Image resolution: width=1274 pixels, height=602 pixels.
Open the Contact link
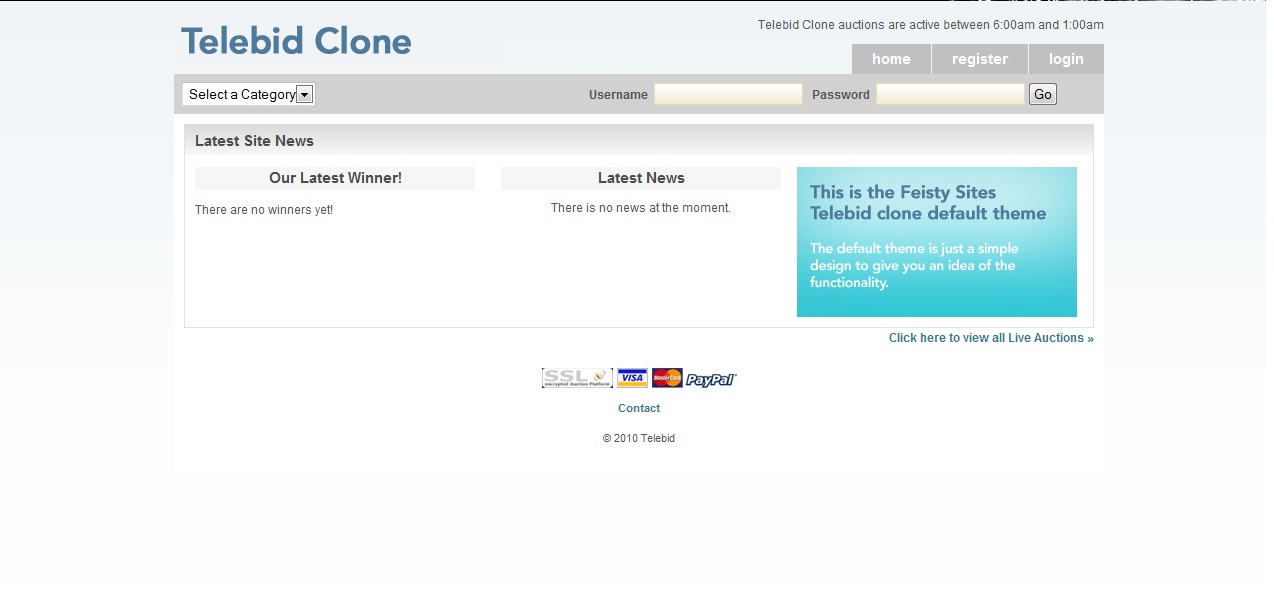639,408
